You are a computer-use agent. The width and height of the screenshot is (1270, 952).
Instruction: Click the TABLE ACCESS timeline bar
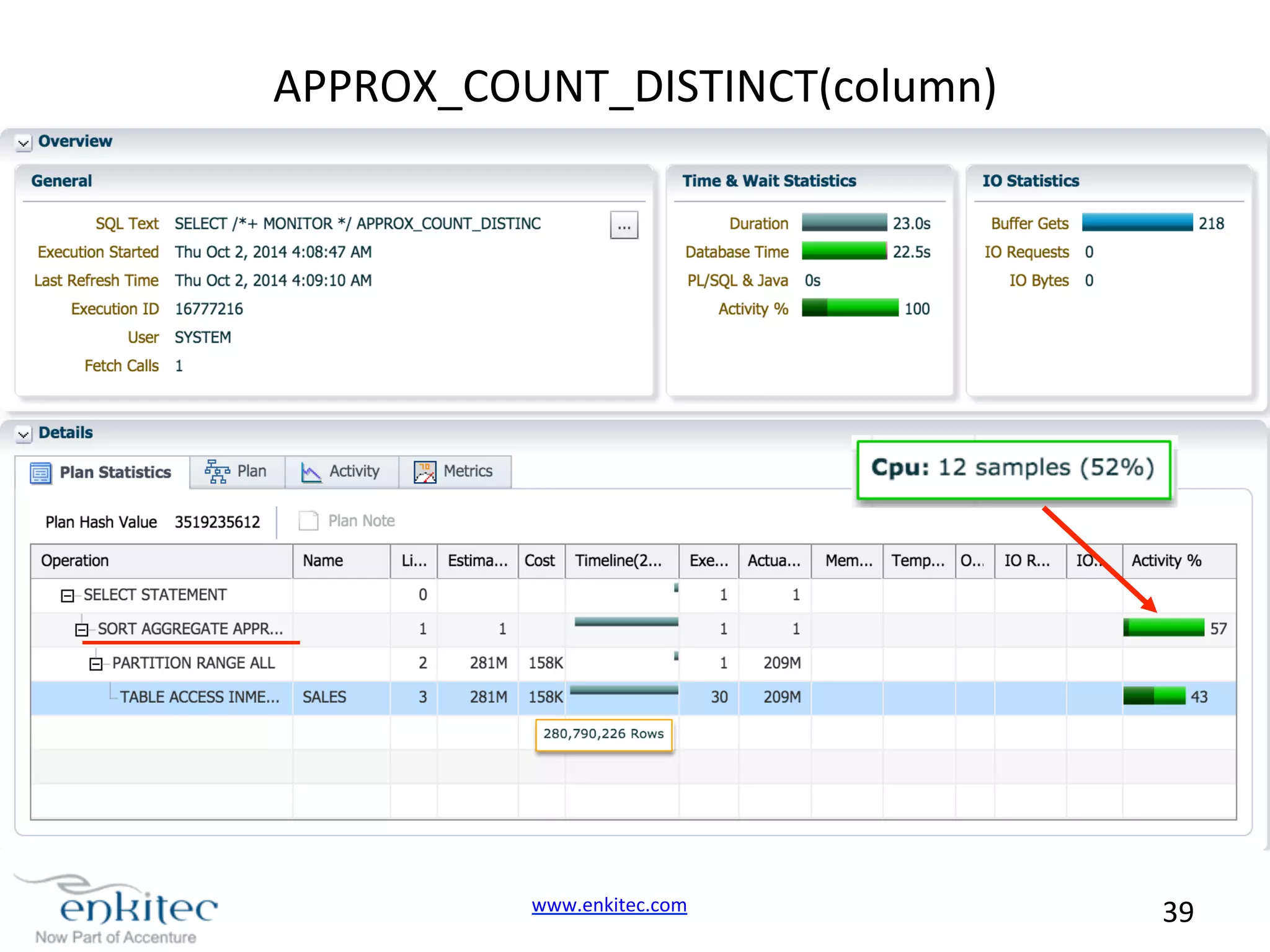pyautogui.click(x=624, y=690)
